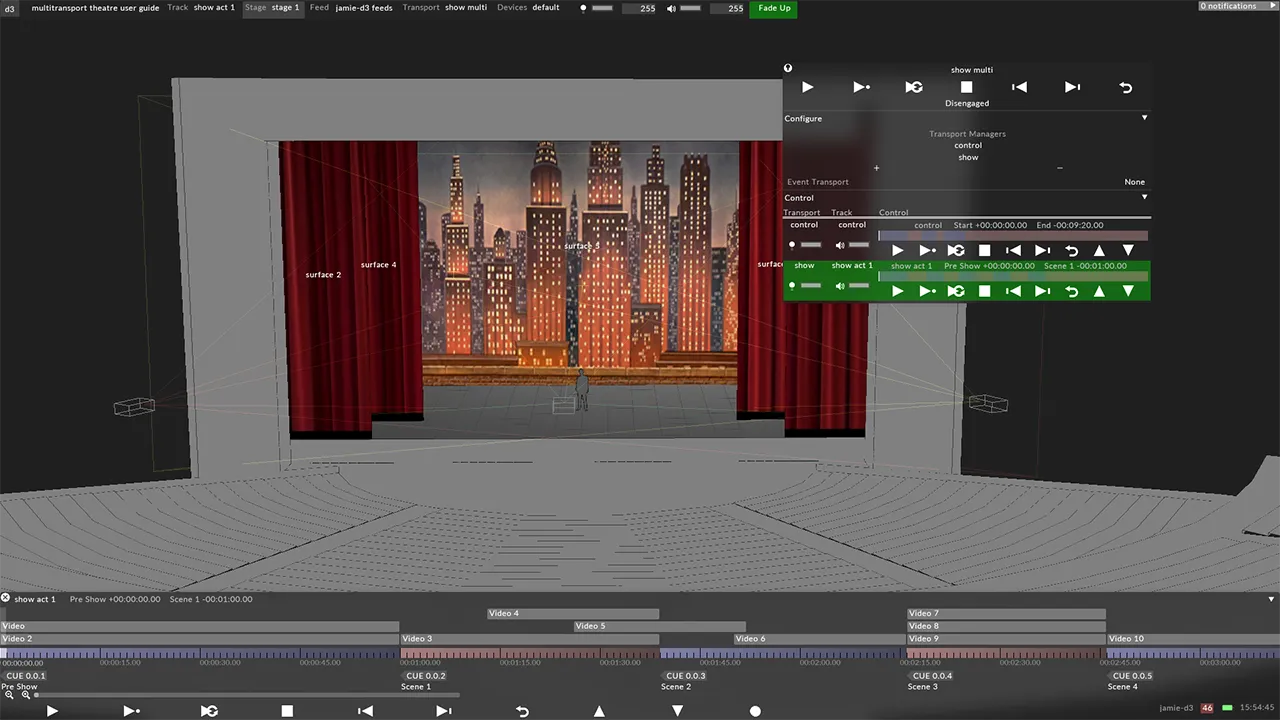Click Return to start in show multi panel
The width and height of the screenshot is (1280, 720).
pyautogui.click(x=1125, y=87)
